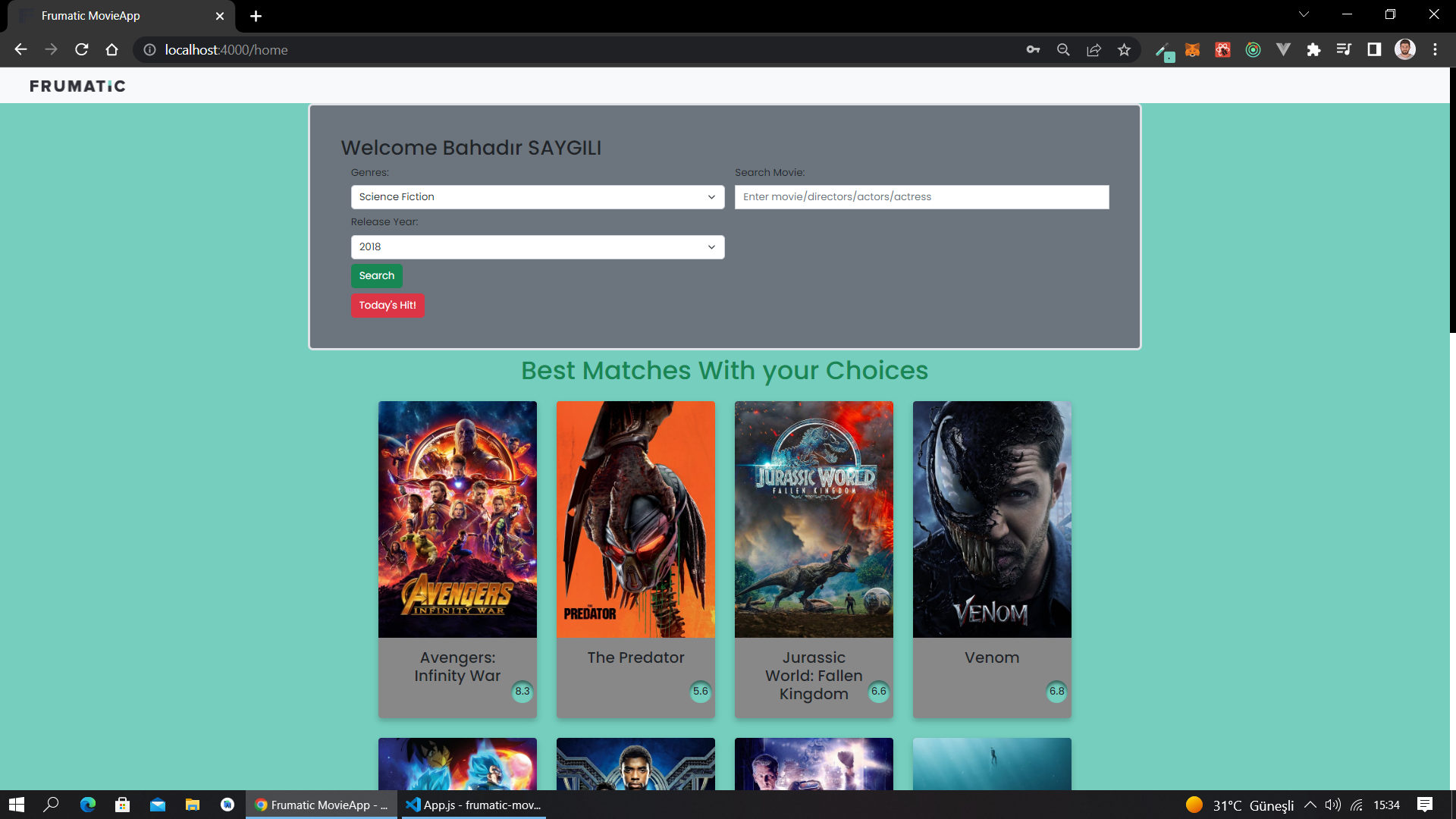Open Chrome's three-dot menu
1456x819 pixels.
click(1435, 49)
